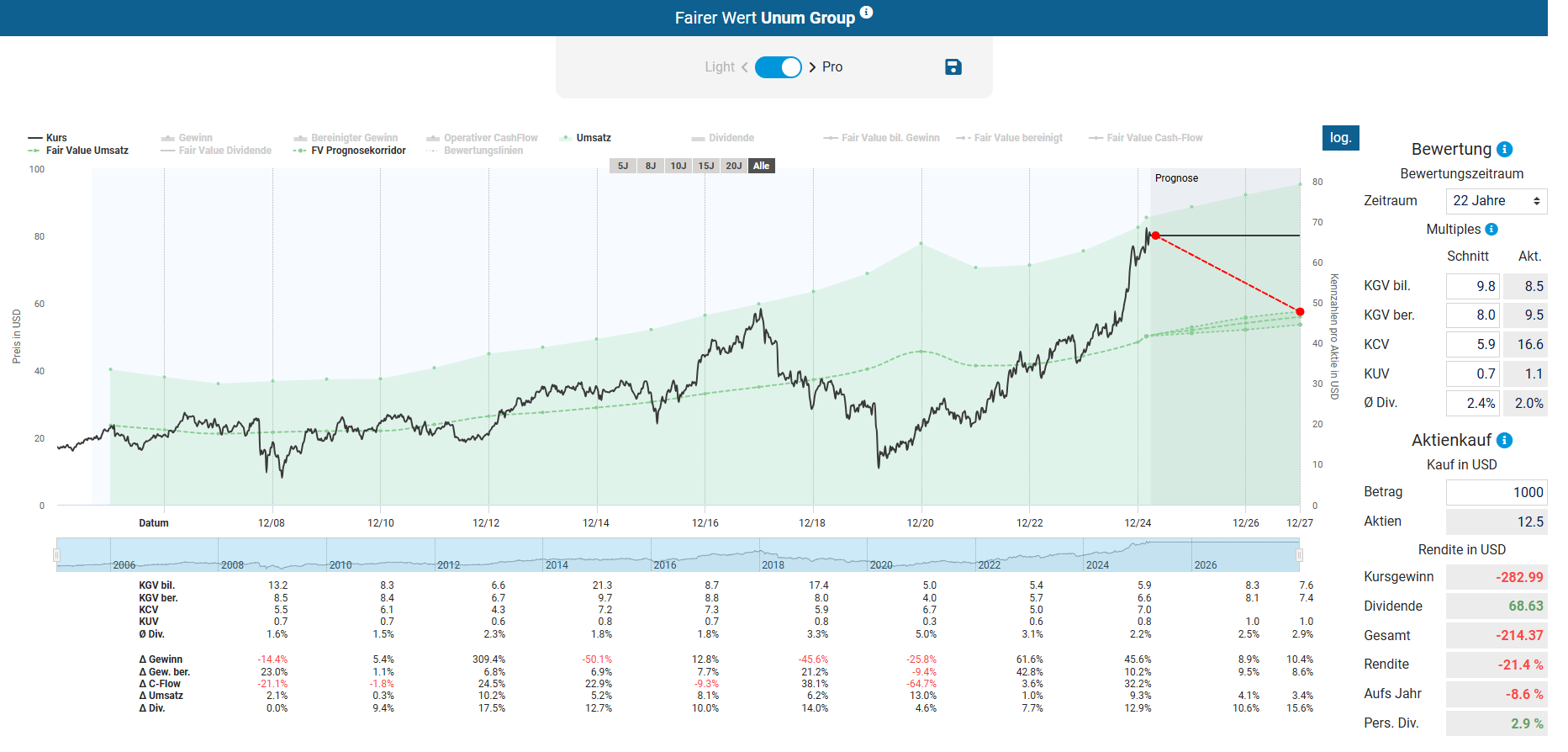This screenshot has width=1568, height=752.
Task: Select the 10J time range
Action: click(678, 167)
